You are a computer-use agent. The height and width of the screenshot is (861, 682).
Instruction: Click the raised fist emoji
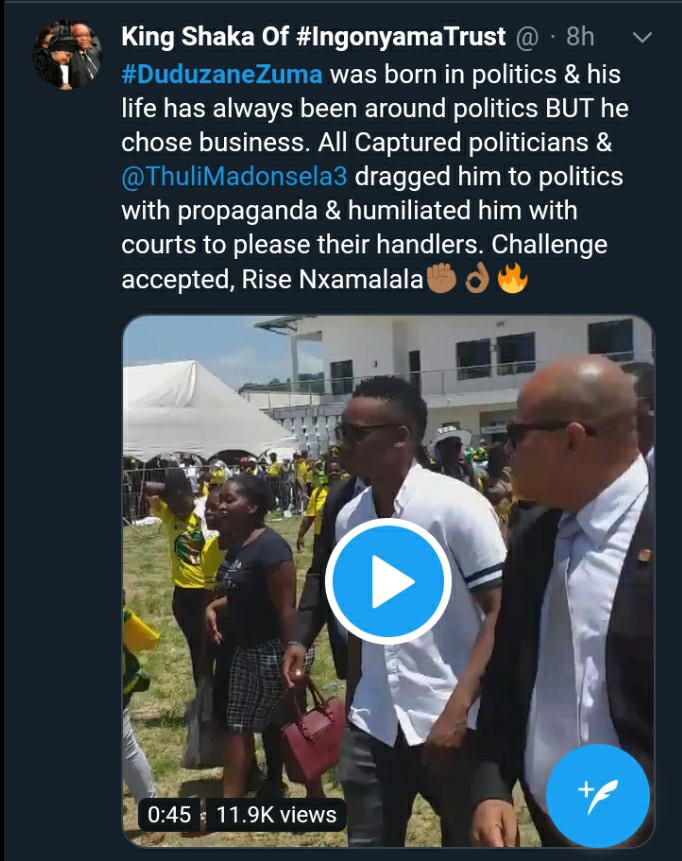(x=441, y=278)
